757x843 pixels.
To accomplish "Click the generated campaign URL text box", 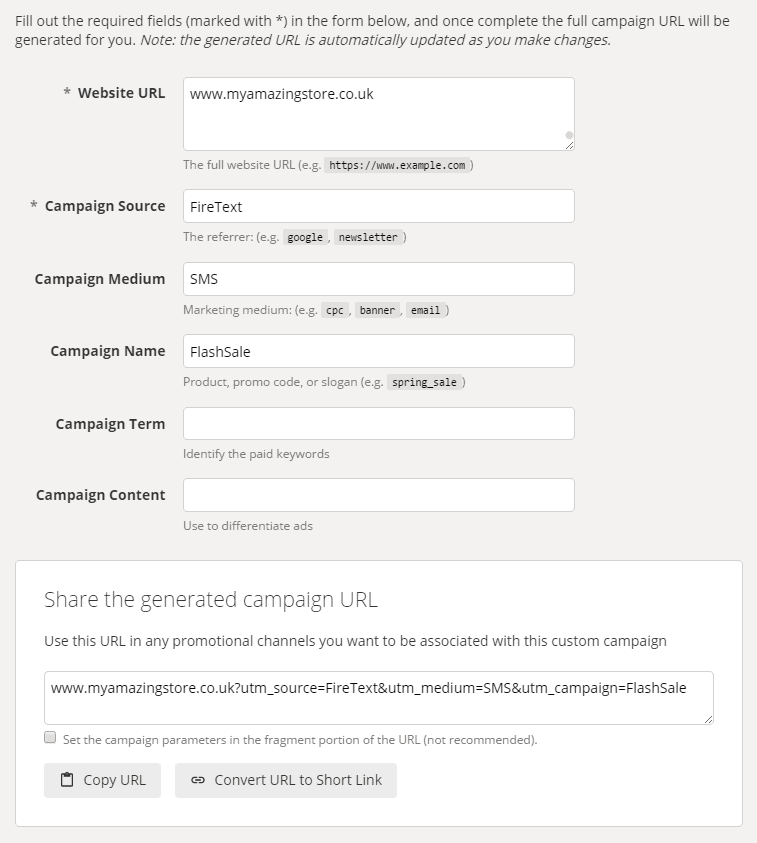I will [378, 697].
